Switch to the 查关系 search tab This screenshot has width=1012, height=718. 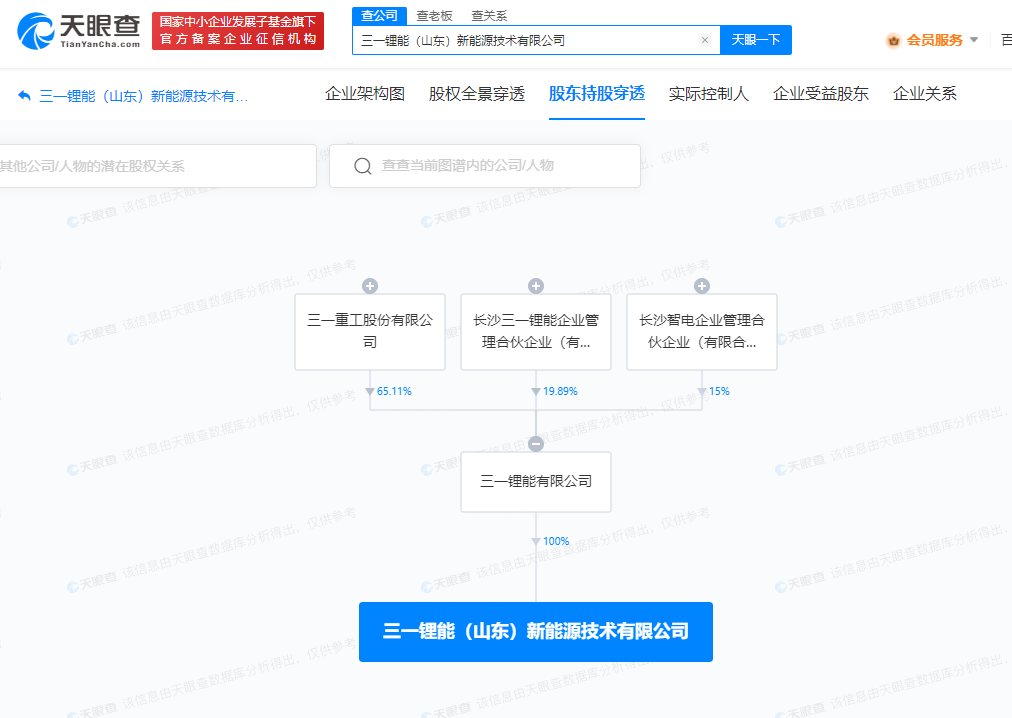489,15
